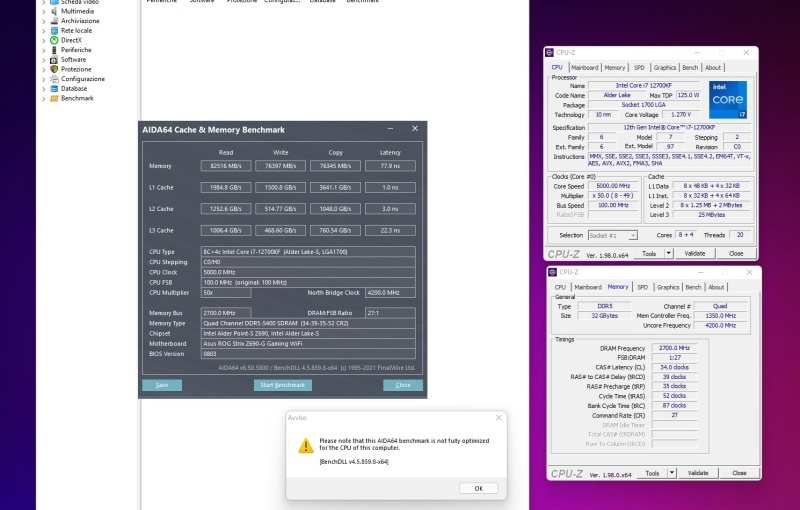Click the CAS# Latency 34.0 clocks value
This screenshot has width=800, height=510.
pyautogui.click(x=674, y=367)
